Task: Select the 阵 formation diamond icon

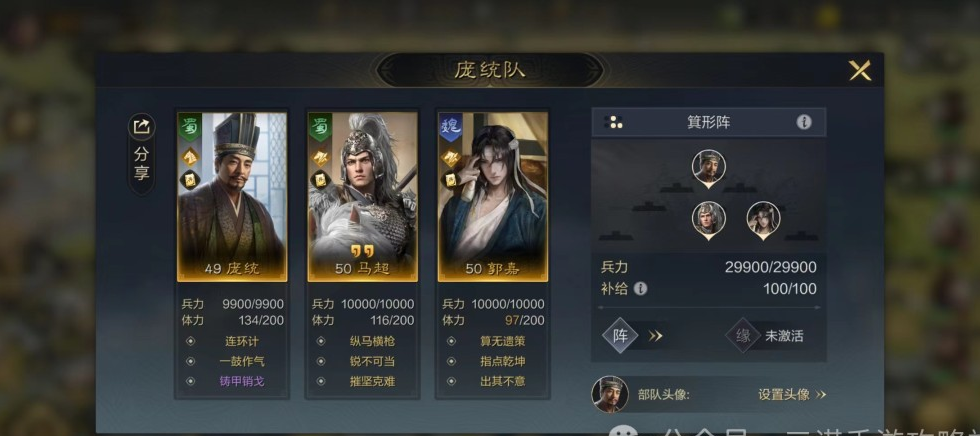Action: pyautogui.click(x=620, y=336)
